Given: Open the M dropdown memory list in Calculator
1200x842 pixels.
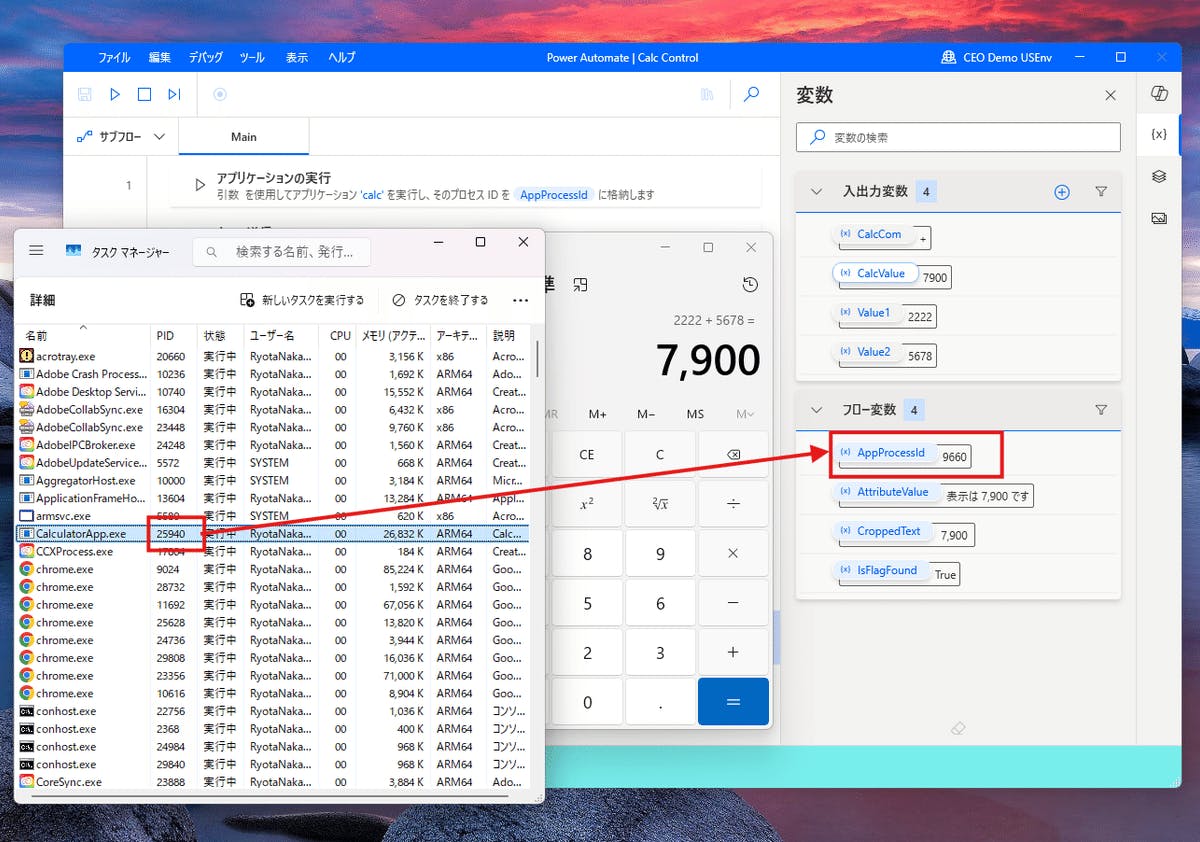Looking at the screenshot, I should [745, 414].
